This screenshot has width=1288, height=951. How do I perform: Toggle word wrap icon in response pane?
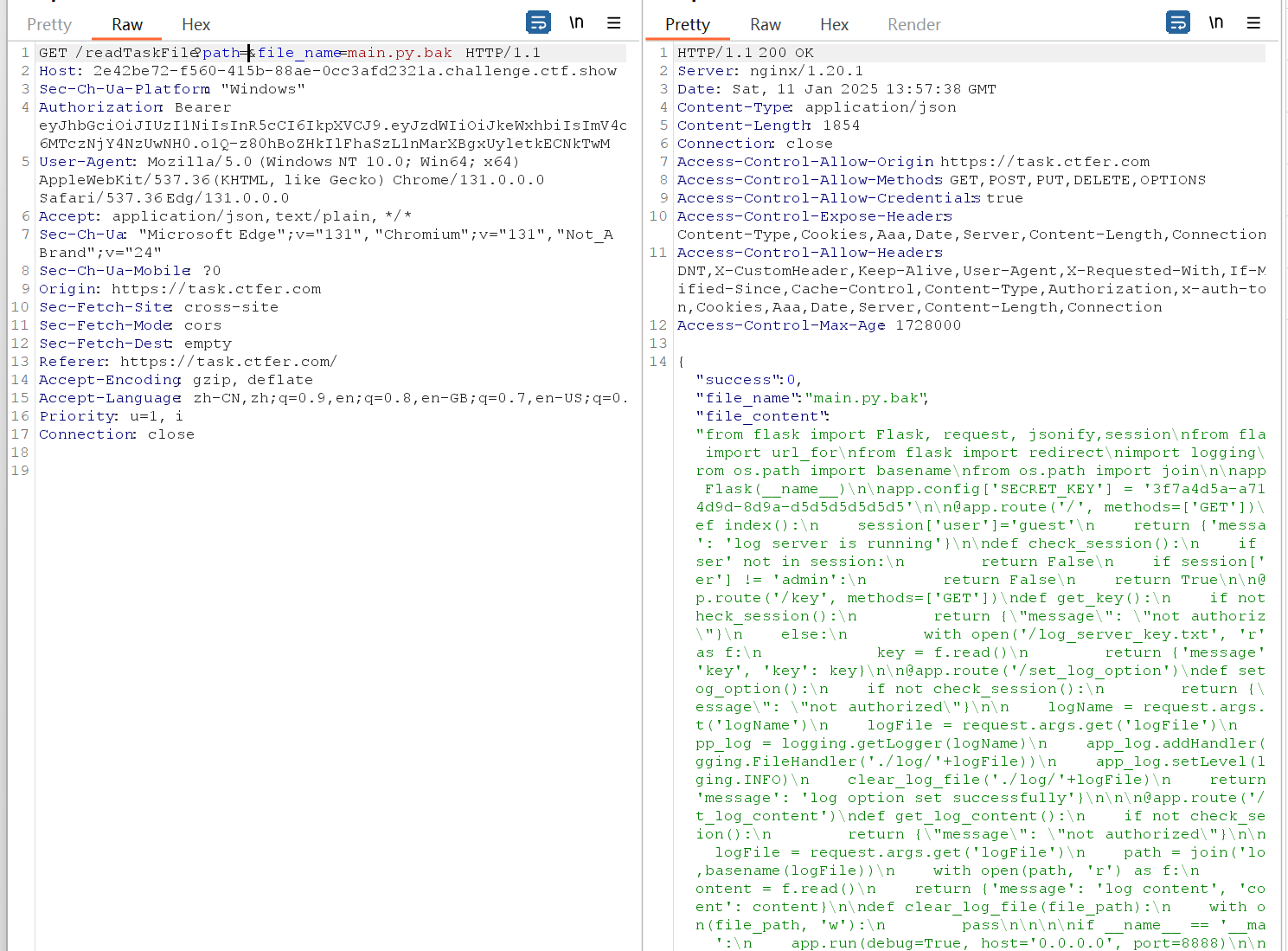(x=1178, y=22)
